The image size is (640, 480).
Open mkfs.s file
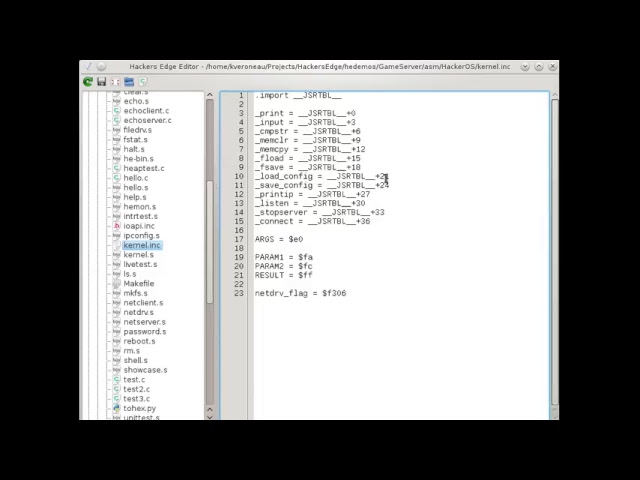pyautogui.click(x=136, y=293)
